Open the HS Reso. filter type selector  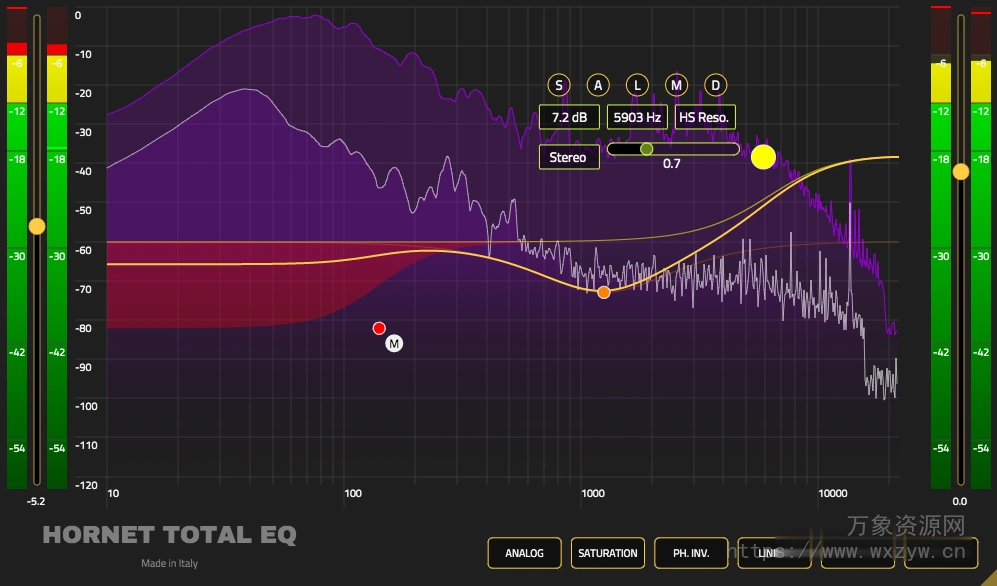click(703, 117)
